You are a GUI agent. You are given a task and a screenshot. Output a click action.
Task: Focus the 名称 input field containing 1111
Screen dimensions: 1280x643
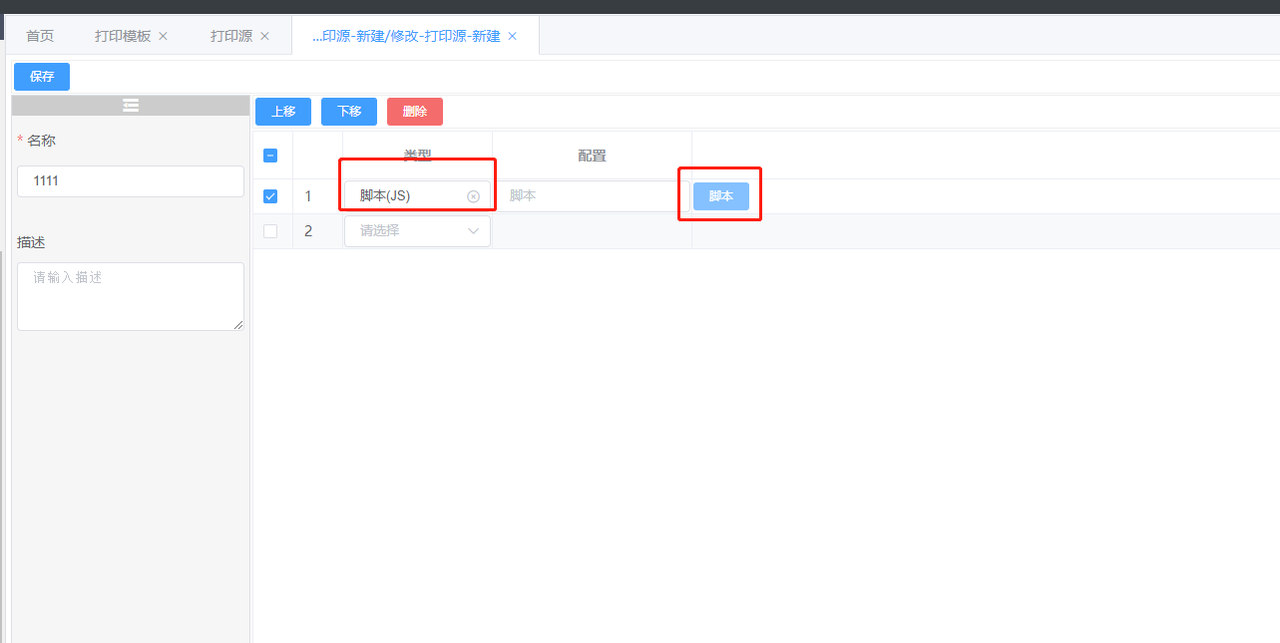131,181
